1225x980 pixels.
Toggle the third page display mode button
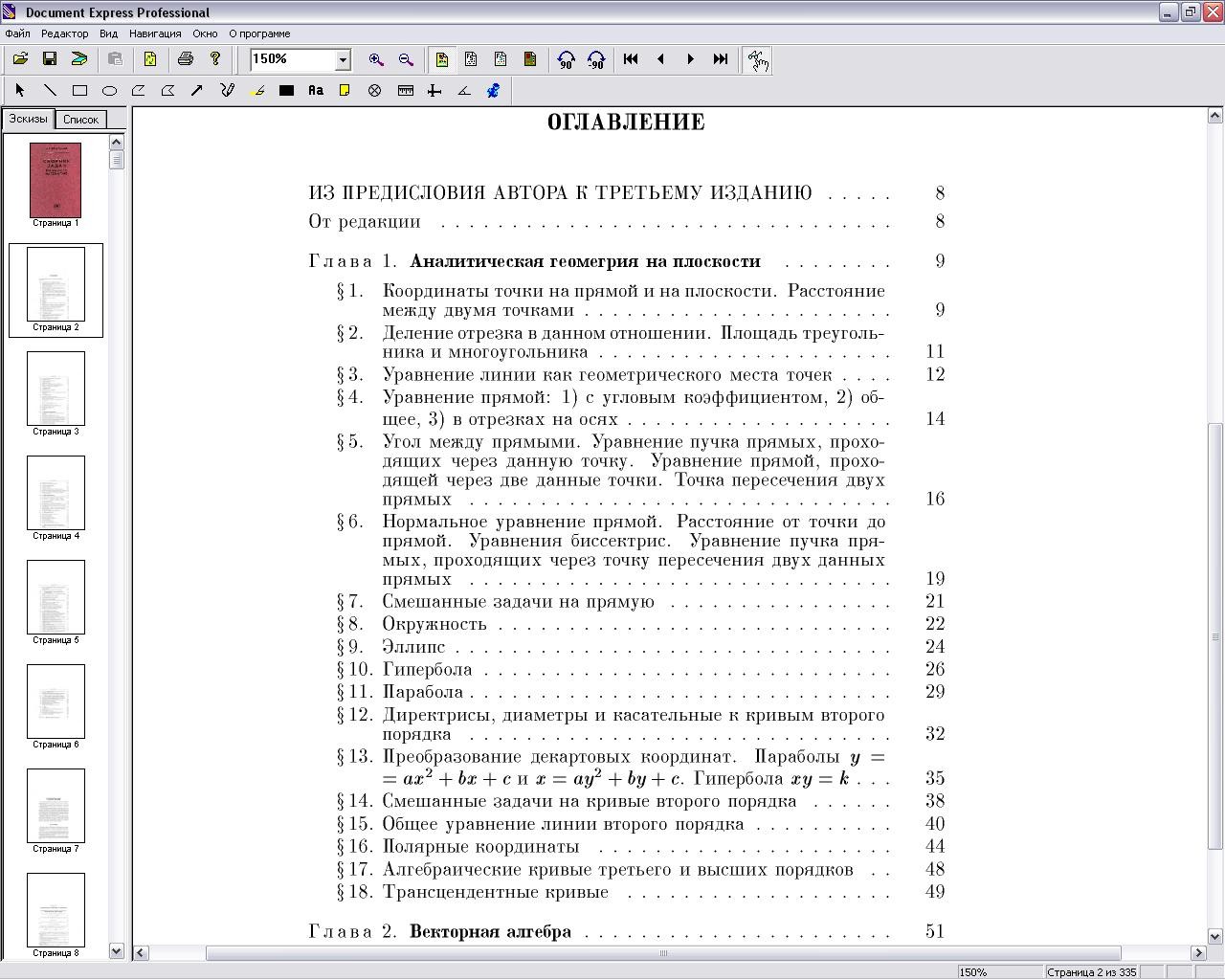coord(501,59)
